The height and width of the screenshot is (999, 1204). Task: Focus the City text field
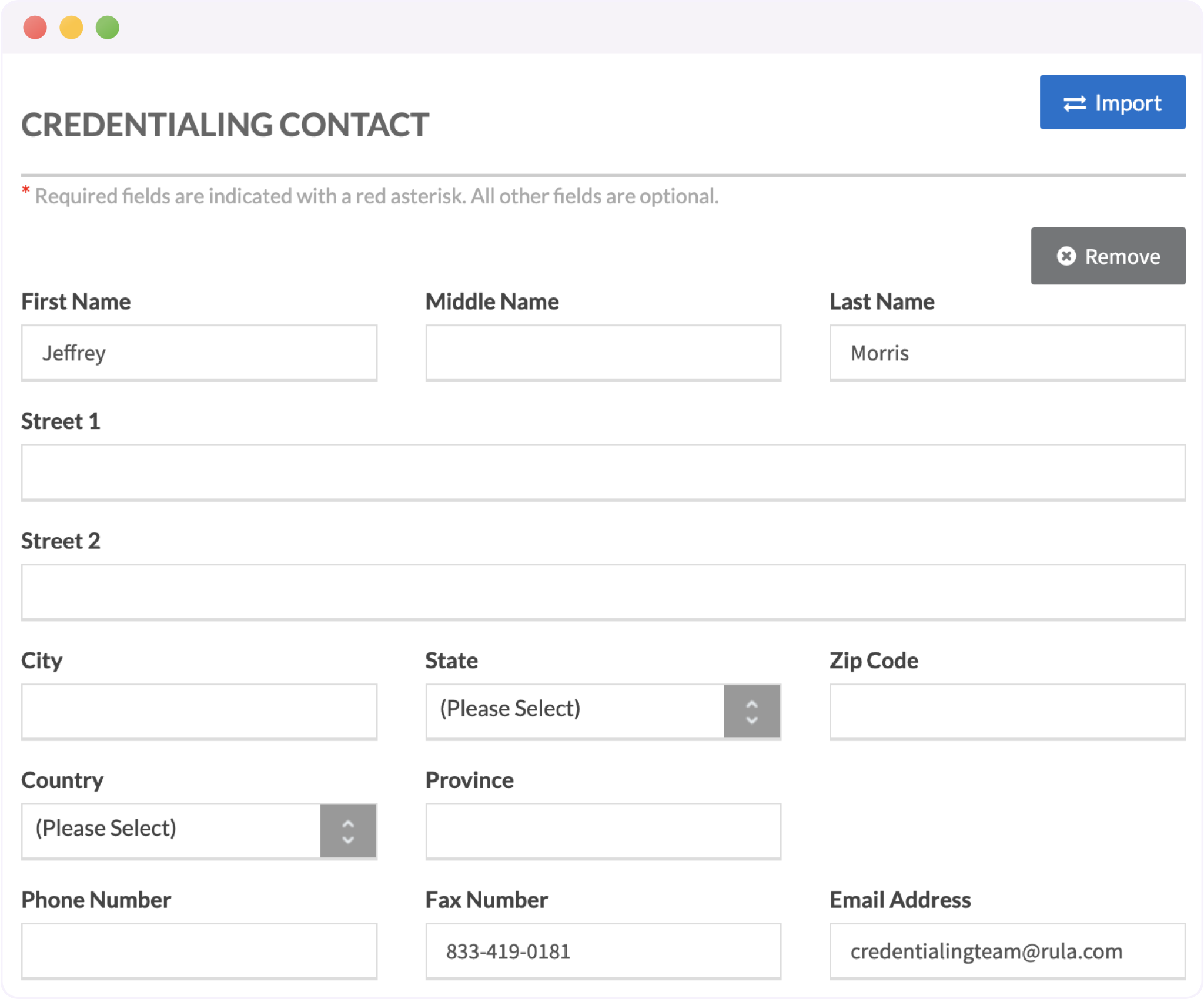coord(199,712)
